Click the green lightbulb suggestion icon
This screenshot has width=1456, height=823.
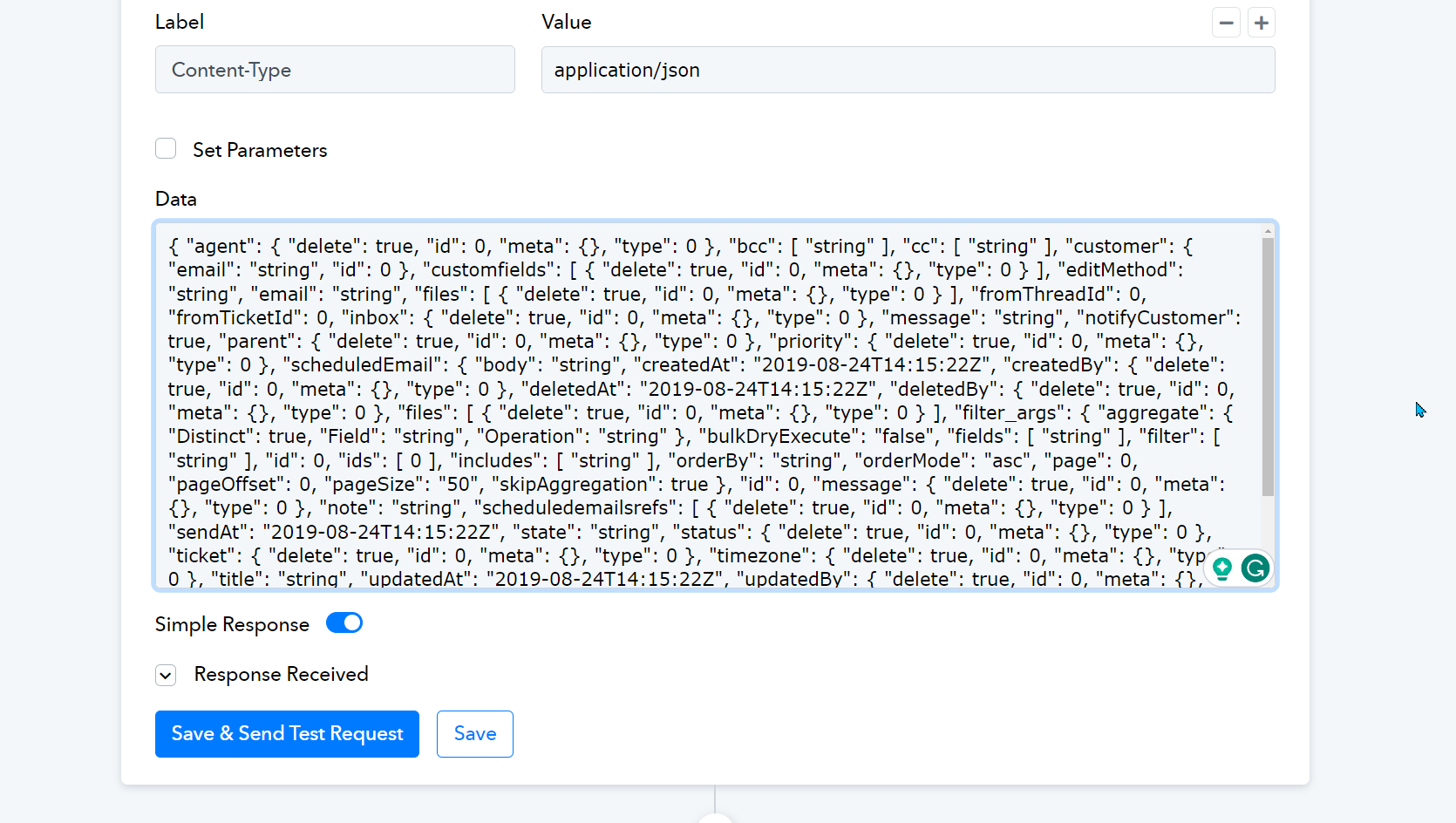click(1222, 568)
